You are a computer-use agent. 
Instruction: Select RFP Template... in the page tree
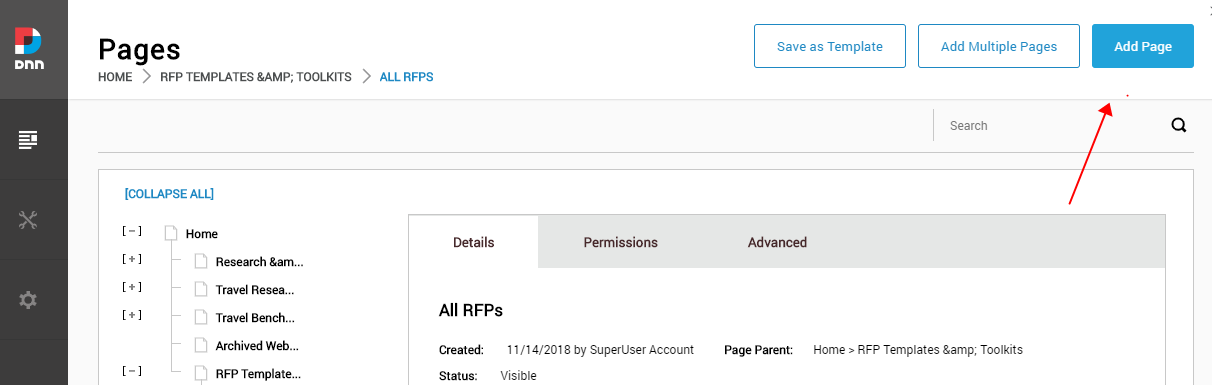point(258,374)
